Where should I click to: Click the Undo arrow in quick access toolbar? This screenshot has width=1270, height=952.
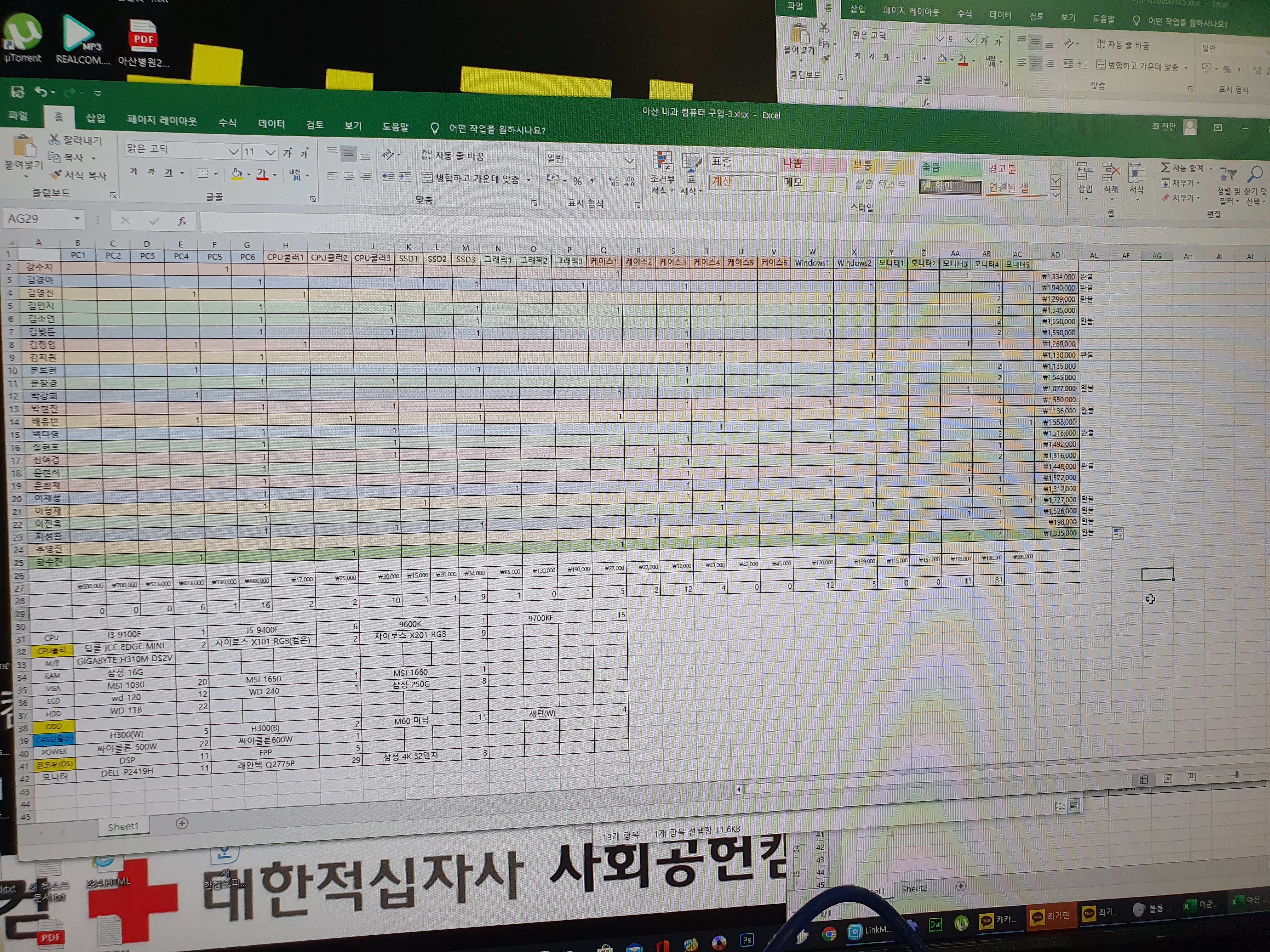(41, 91)
